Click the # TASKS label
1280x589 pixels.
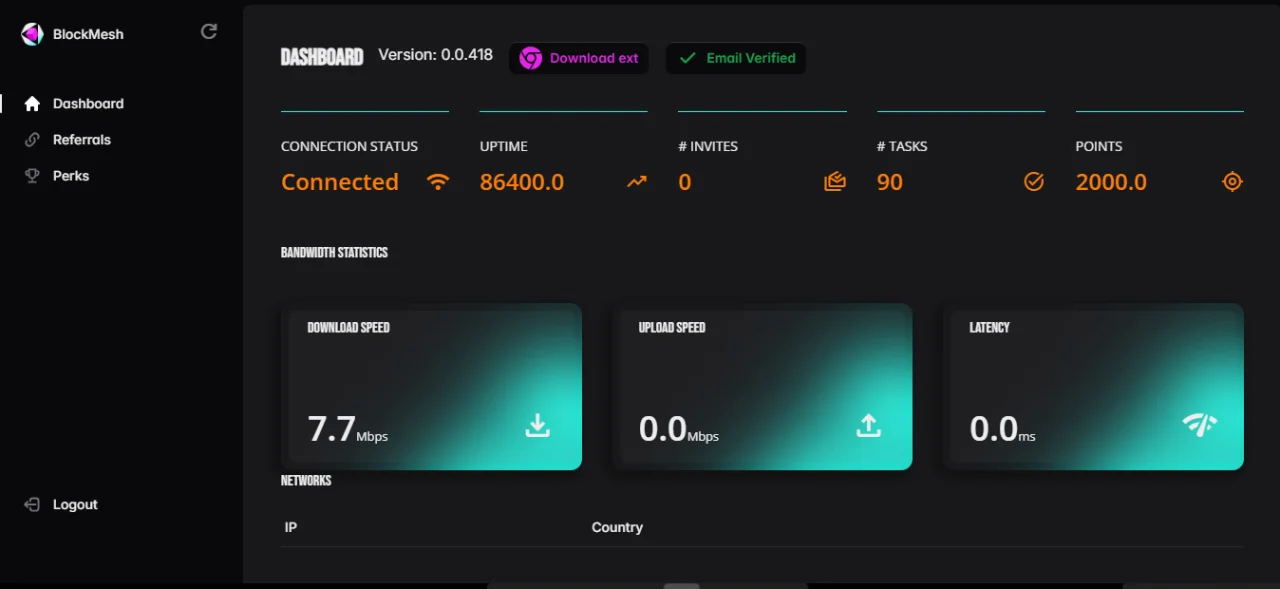902,146
